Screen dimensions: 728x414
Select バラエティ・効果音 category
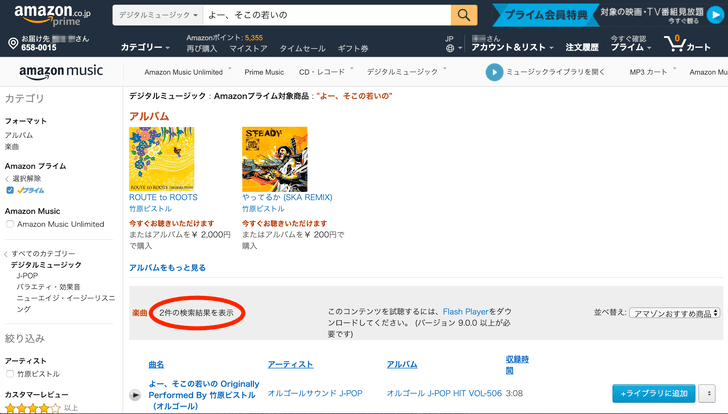[x=48, y=287]
